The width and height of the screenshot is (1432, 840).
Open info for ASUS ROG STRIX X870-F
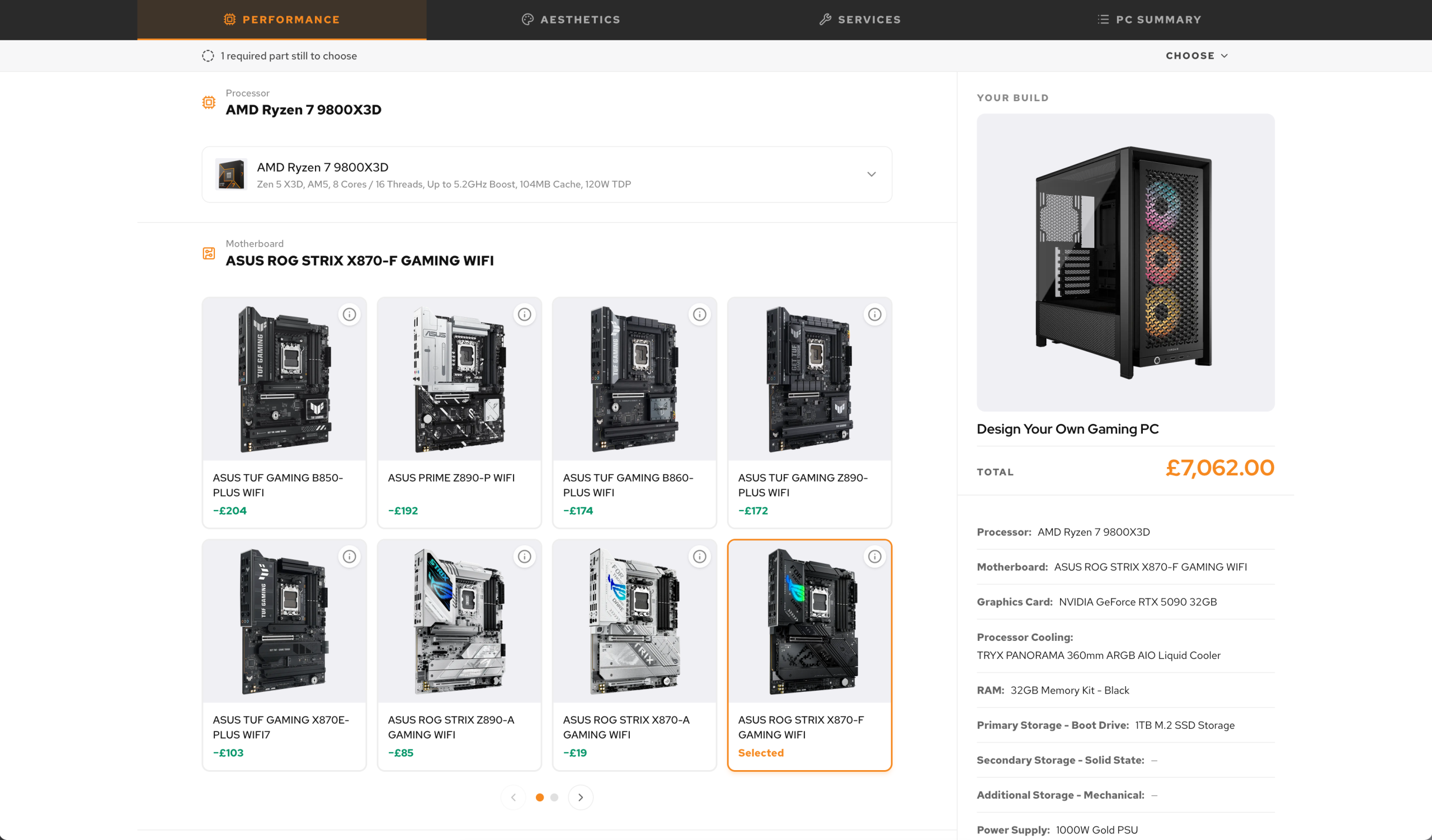(x=874, y=556)
